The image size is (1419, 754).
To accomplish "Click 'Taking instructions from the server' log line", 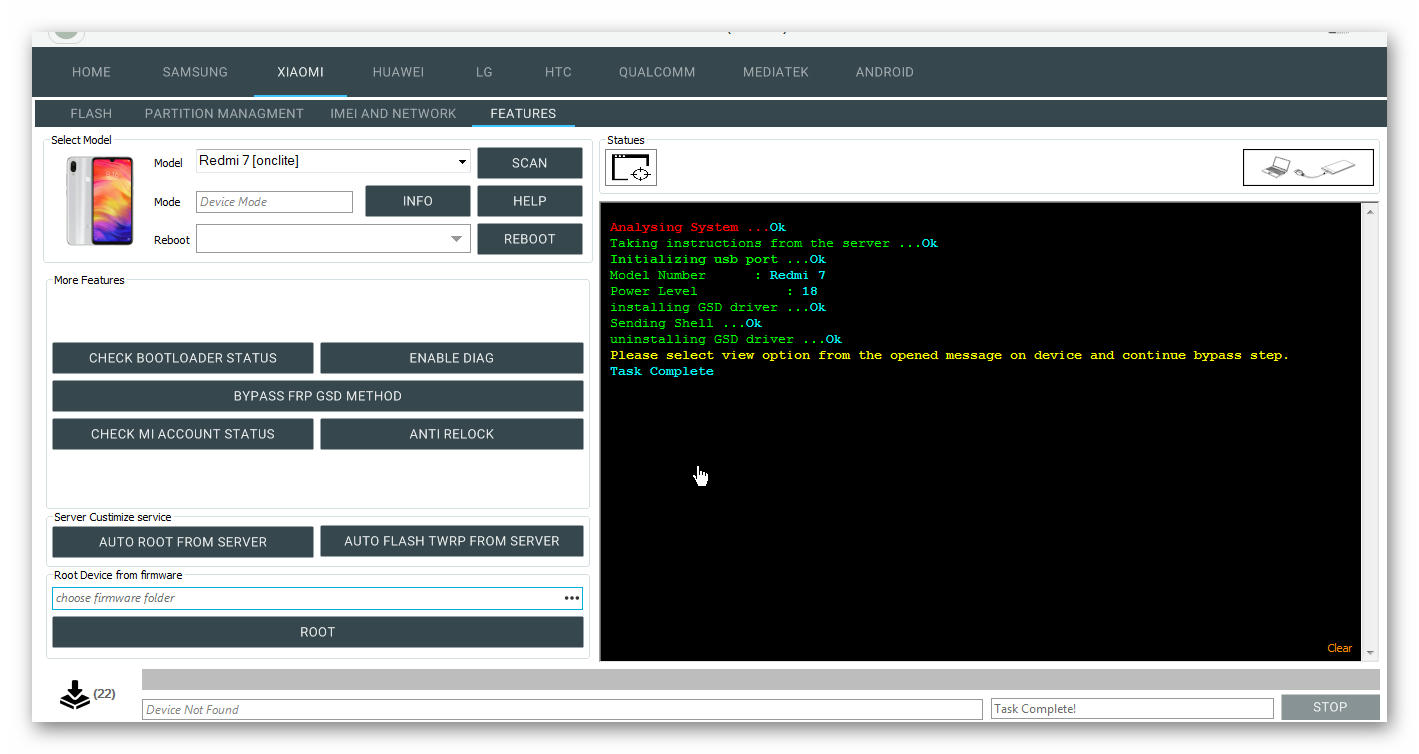I will [x=774, y=244].
